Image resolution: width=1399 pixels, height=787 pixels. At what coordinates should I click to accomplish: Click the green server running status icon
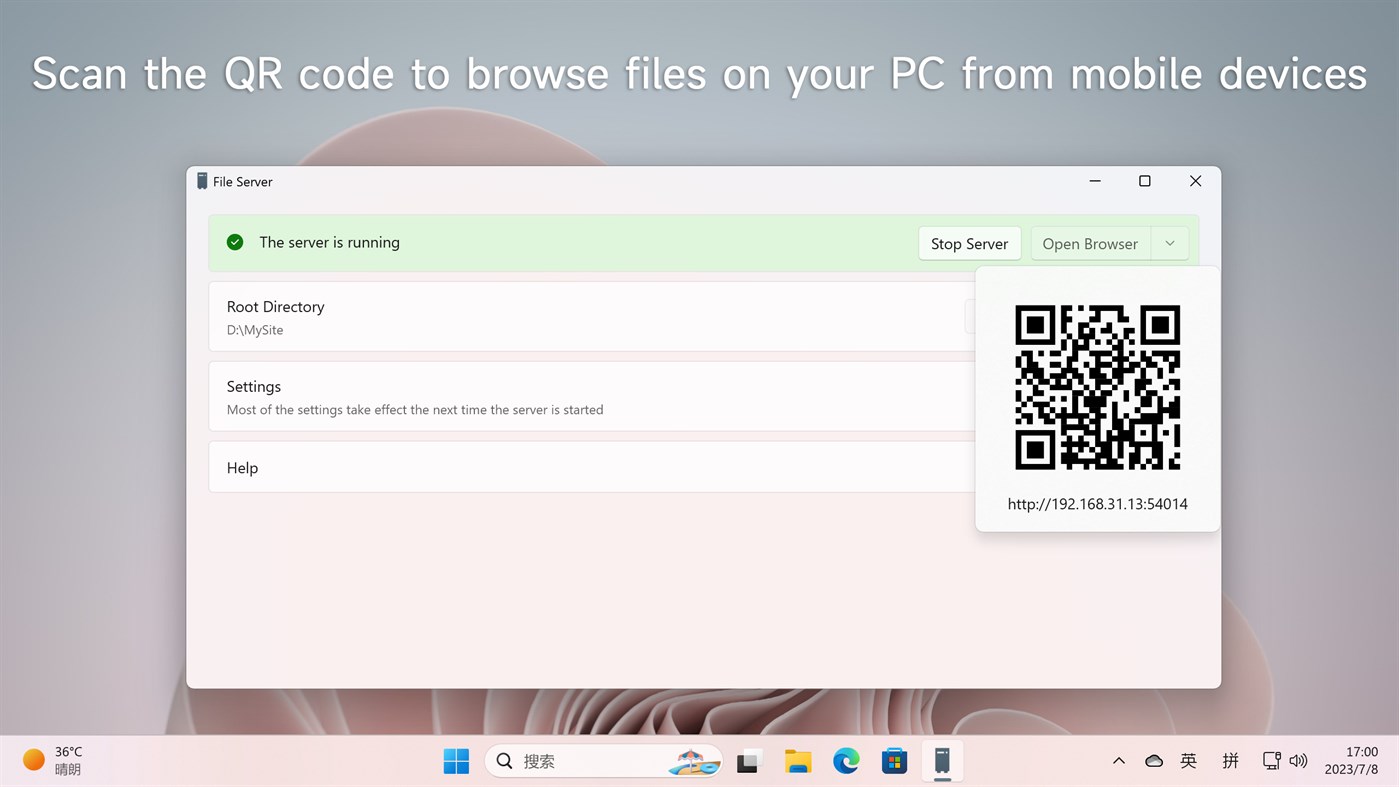(235, 242)
